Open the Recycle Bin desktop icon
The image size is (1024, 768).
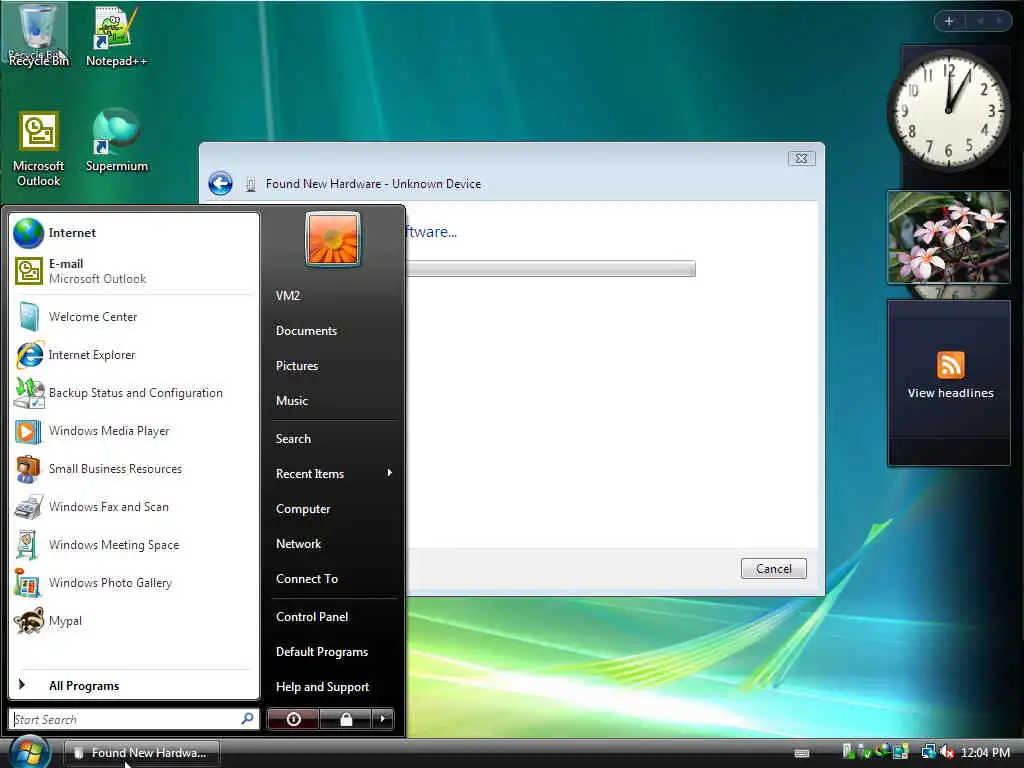coord(39,35)
